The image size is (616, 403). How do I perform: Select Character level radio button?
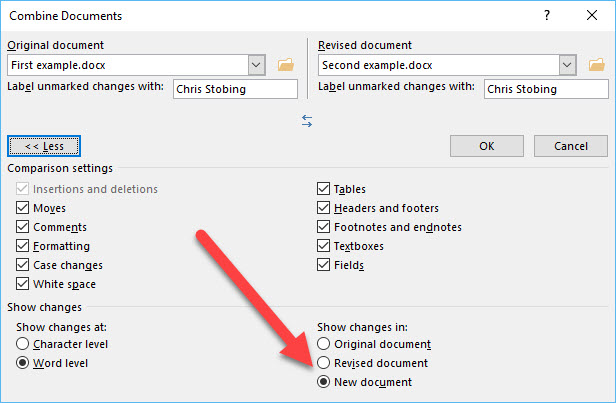point(23,344)
